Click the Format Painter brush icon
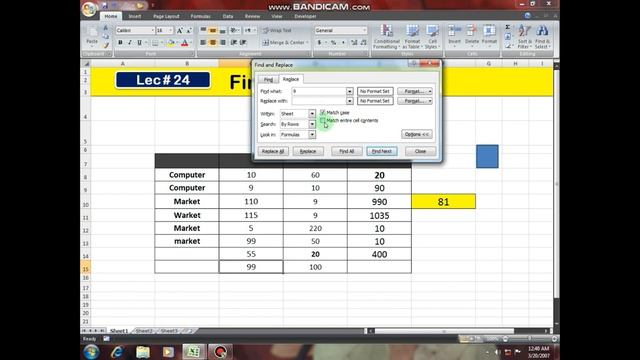Viewport: 640px width, 360px height. (x=106, y=45)
